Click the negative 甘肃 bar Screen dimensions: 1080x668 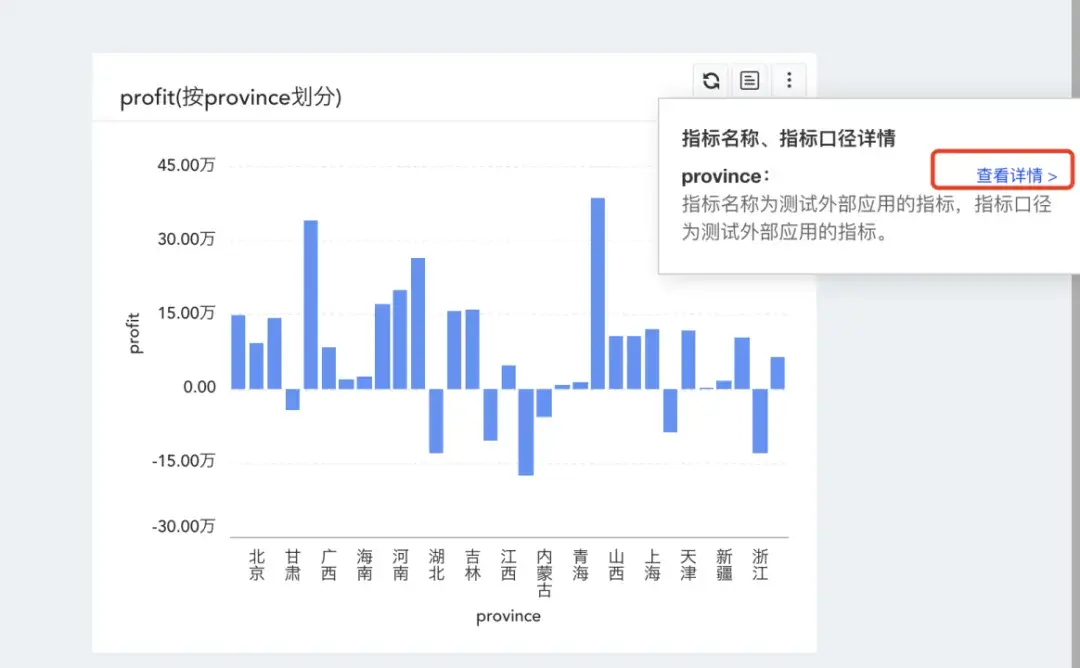(290, 398)
